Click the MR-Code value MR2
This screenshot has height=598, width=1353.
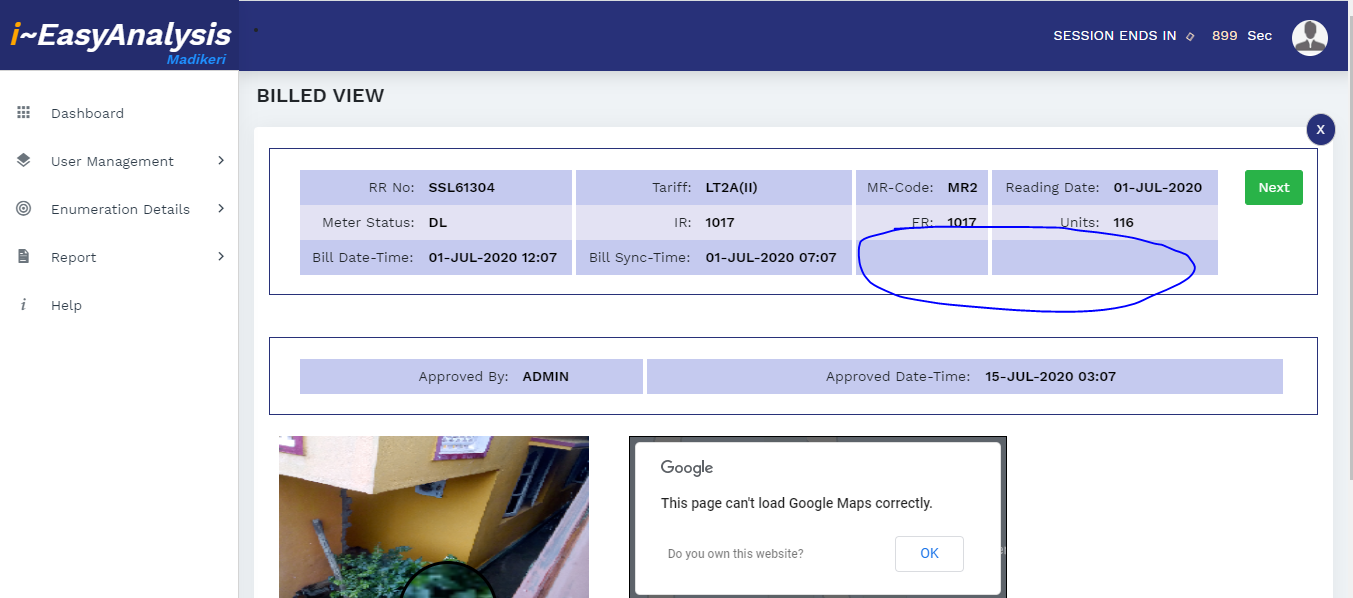coord(963,187)
